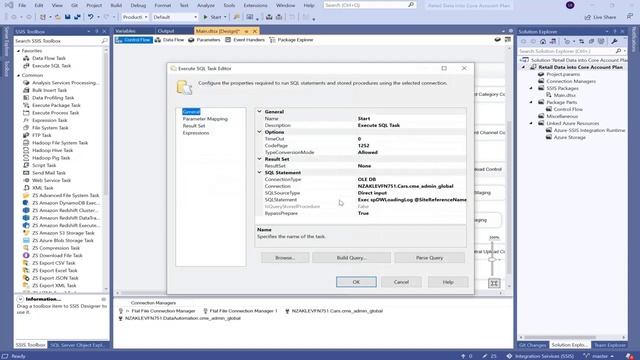Collapse the Favorites toolbox section
The image size is (640, 360).
pos(18,51)
